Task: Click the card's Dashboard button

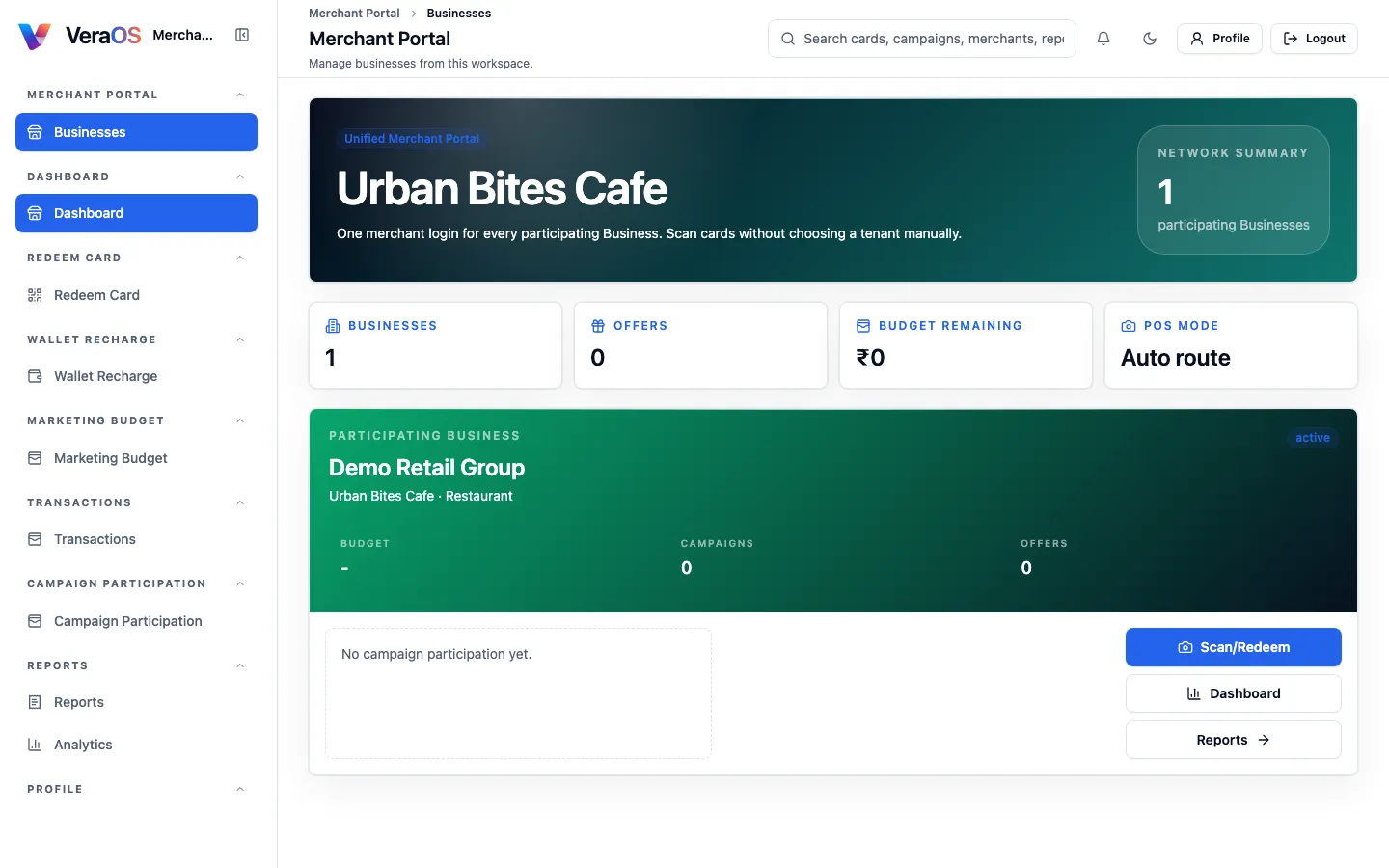Action: coord(1234,693)
